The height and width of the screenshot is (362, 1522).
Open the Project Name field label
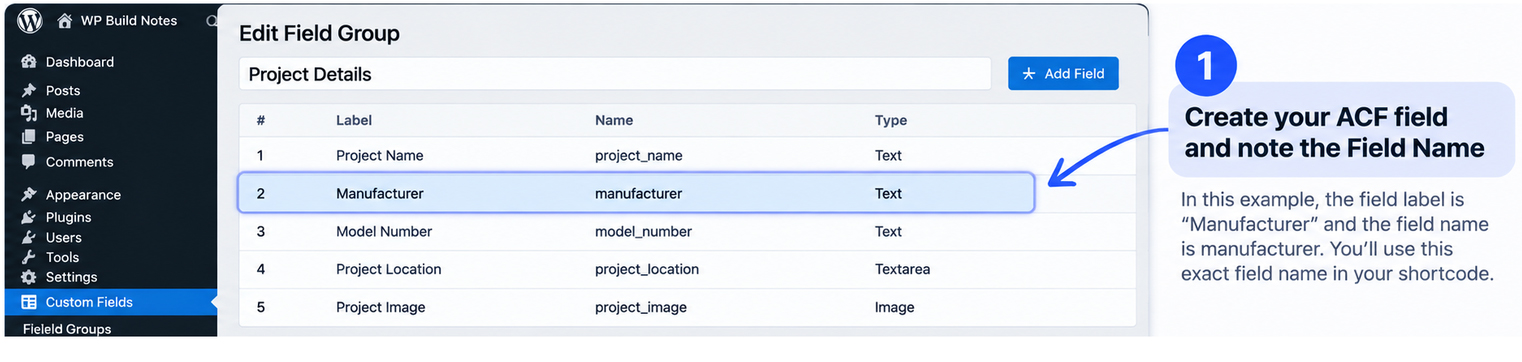click(380, 155)
